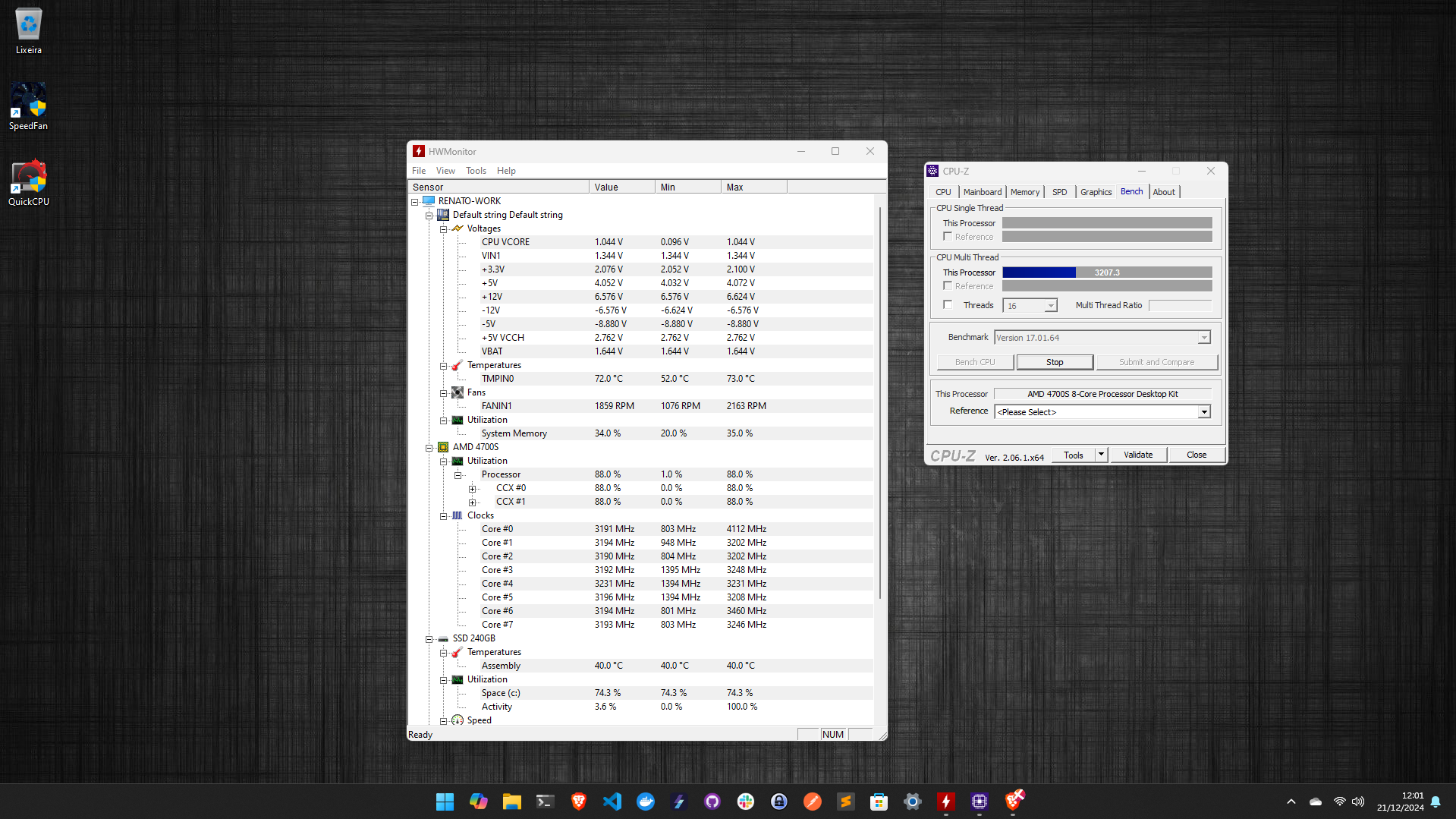Click the SSD 240GB drive icon
The width and height of the screenshot is (1456, 819).
click(x=443, y=638)
